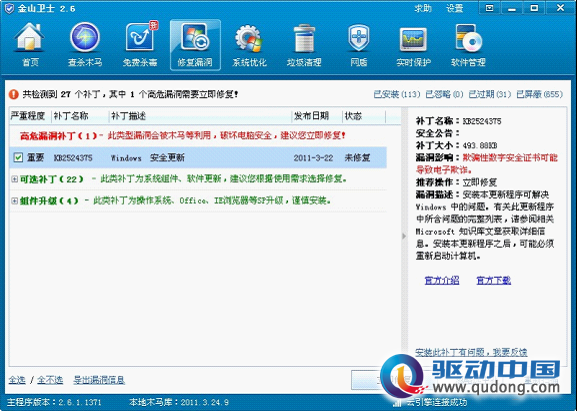Image resolution: width=577 pixels, height=411 pixels.
Task: Open the 垃圾清理 trash can icon
Action: click(304, 45)
